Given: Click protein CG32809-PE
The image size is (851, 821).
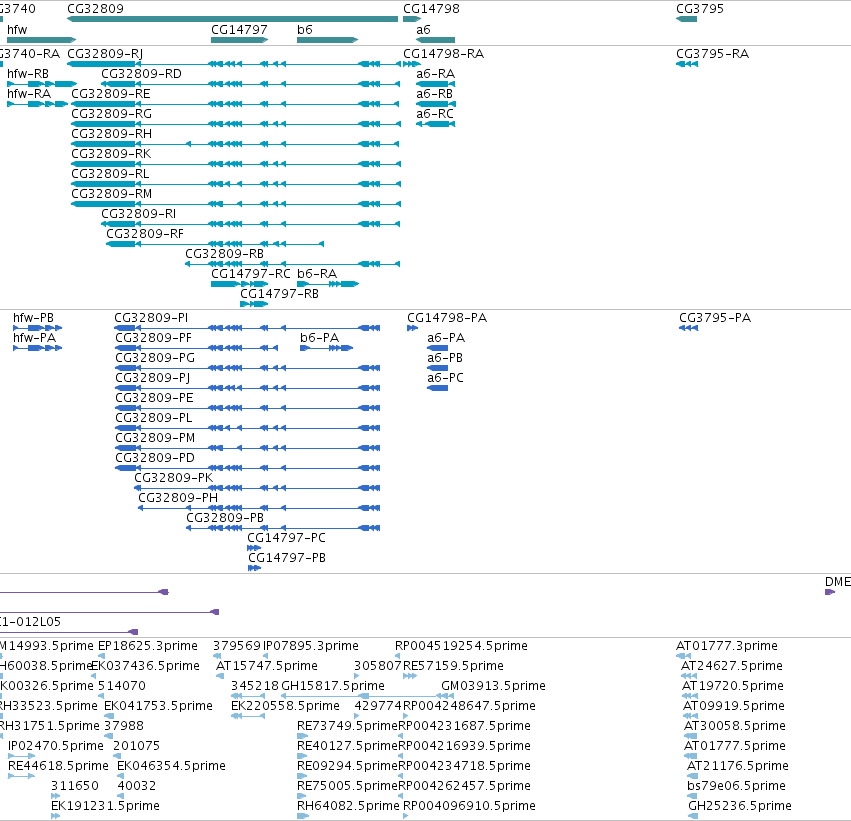Looking at the screenshot, I should (247, 408).
